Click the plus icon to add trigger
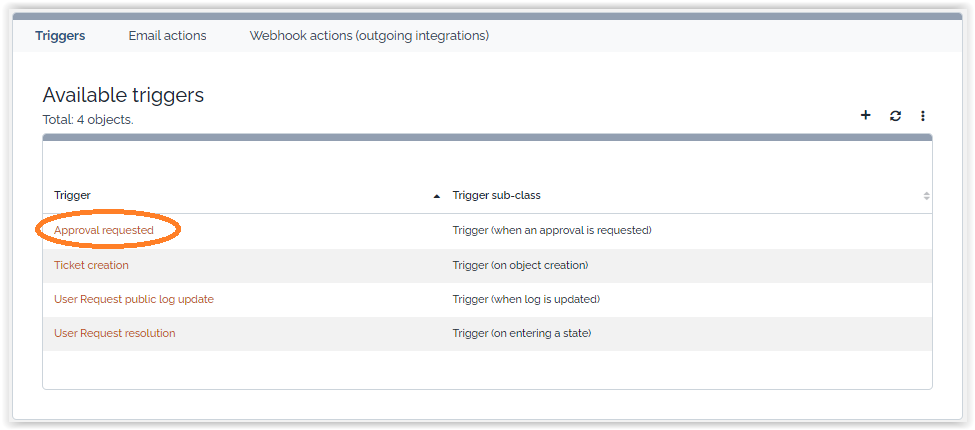This screenshot has height=430, width=975. coord(866,116)
